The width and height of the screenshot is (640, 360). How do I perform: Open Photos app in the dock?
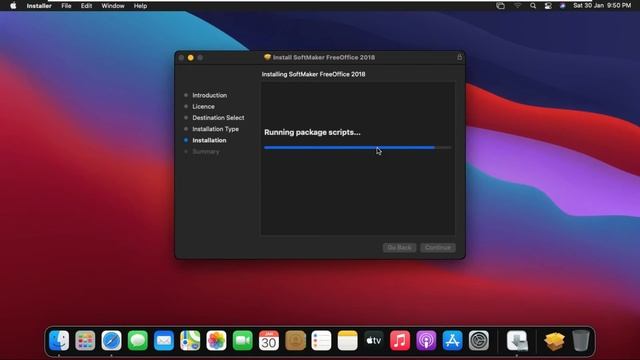point(216,340)
